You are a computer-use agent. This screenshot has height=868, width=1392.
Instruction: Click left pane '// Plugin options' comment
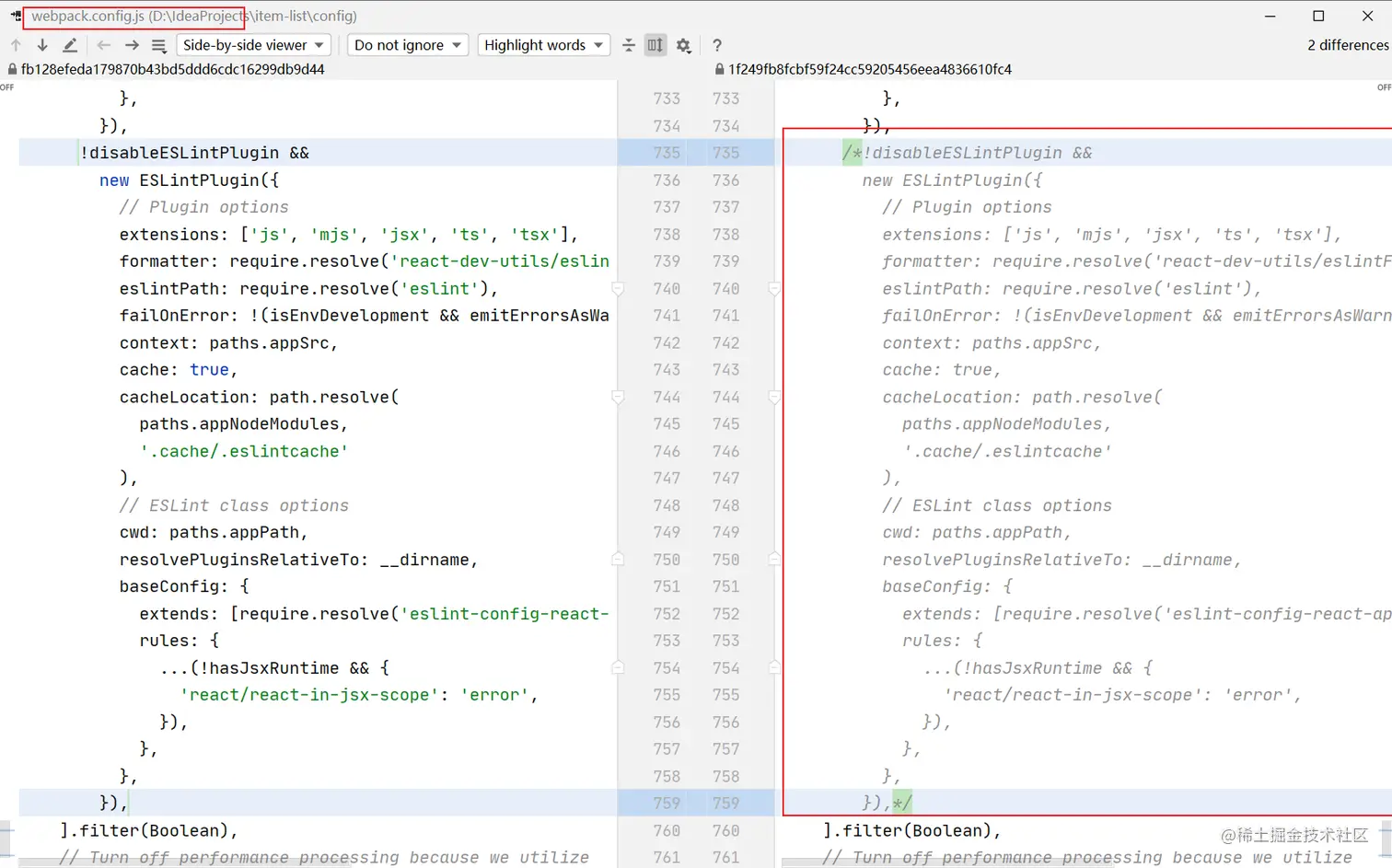pos(203,207)
